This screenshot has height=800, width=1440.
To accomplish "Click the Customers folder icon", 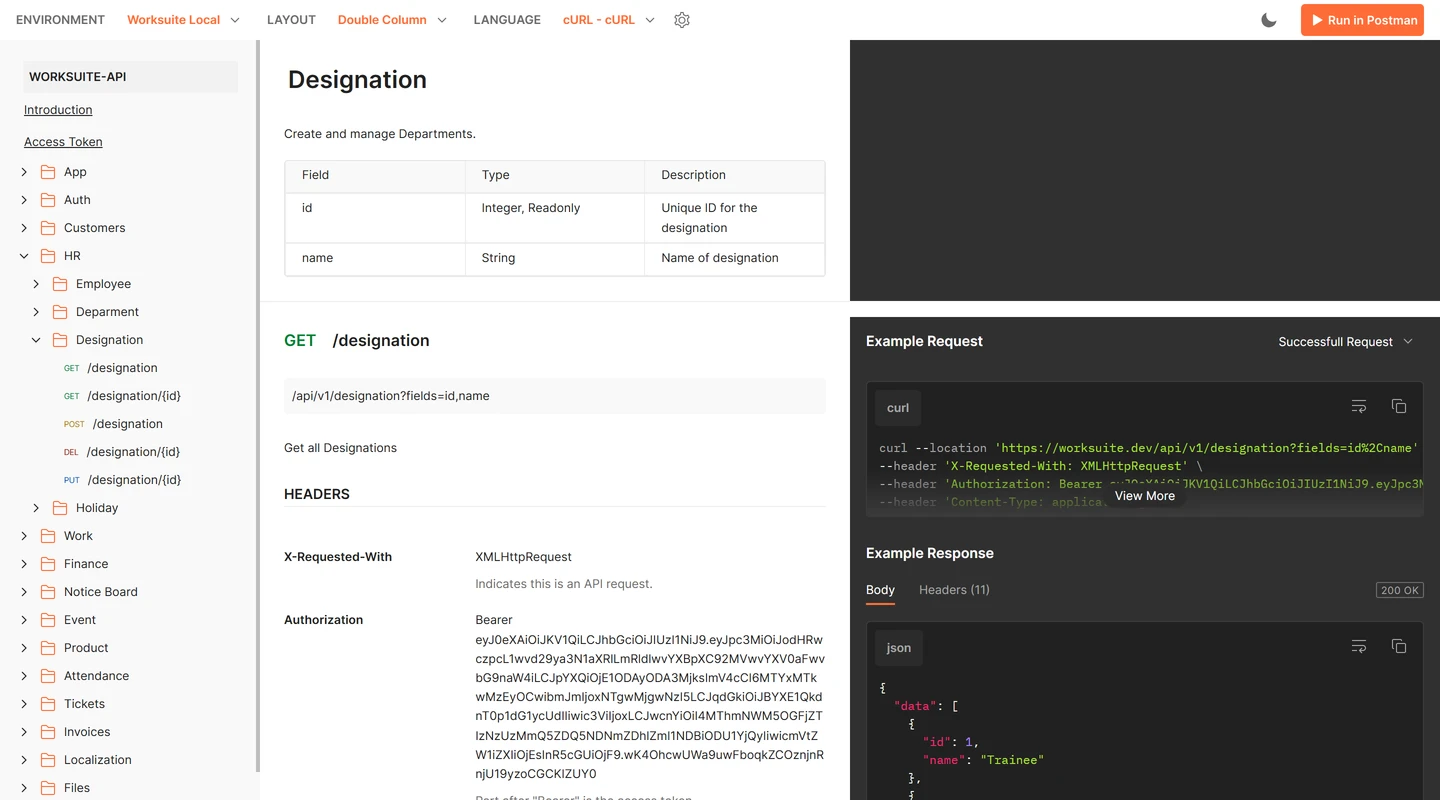I will [47, 228].
